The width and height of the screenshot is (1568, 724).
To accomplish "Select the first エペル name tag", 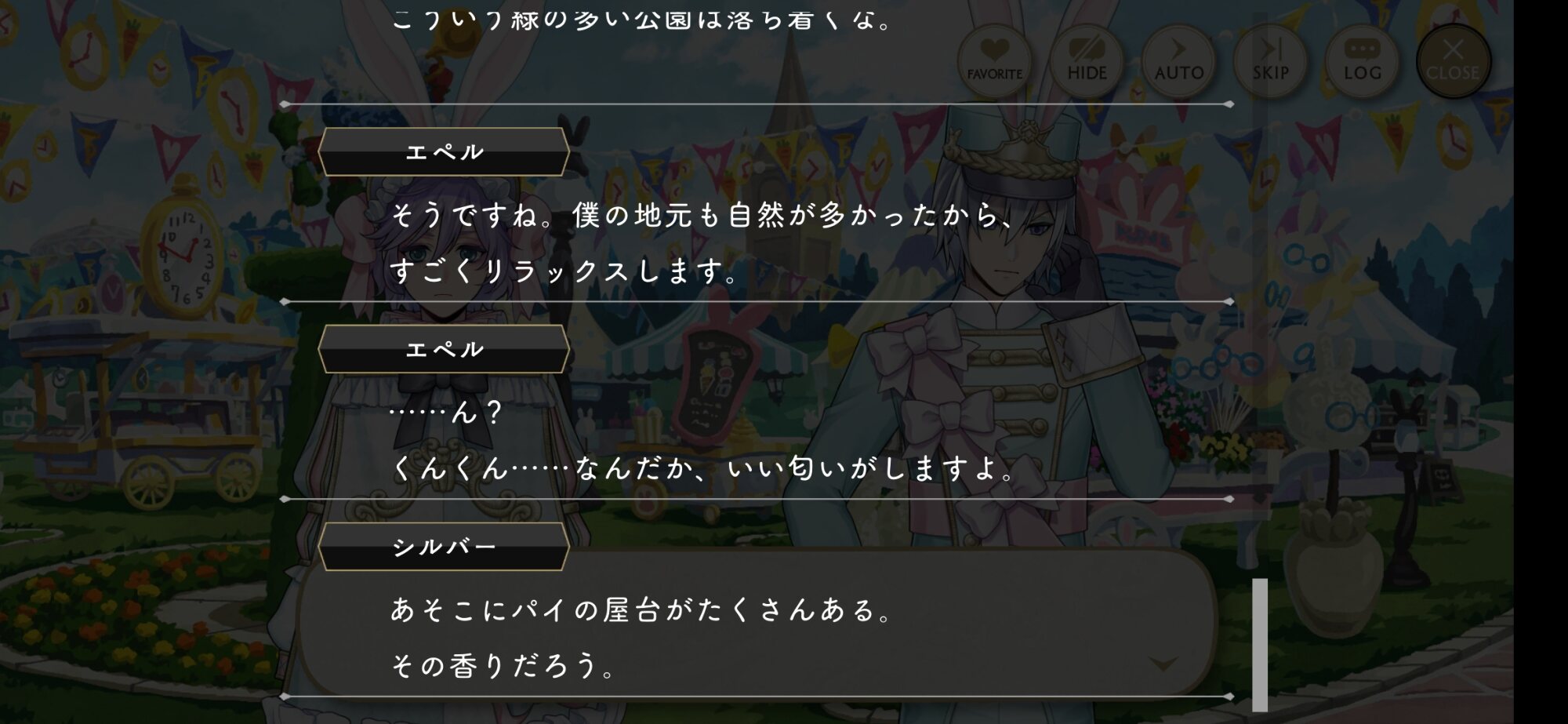I will pyautogui.click(x=444, y=151).
